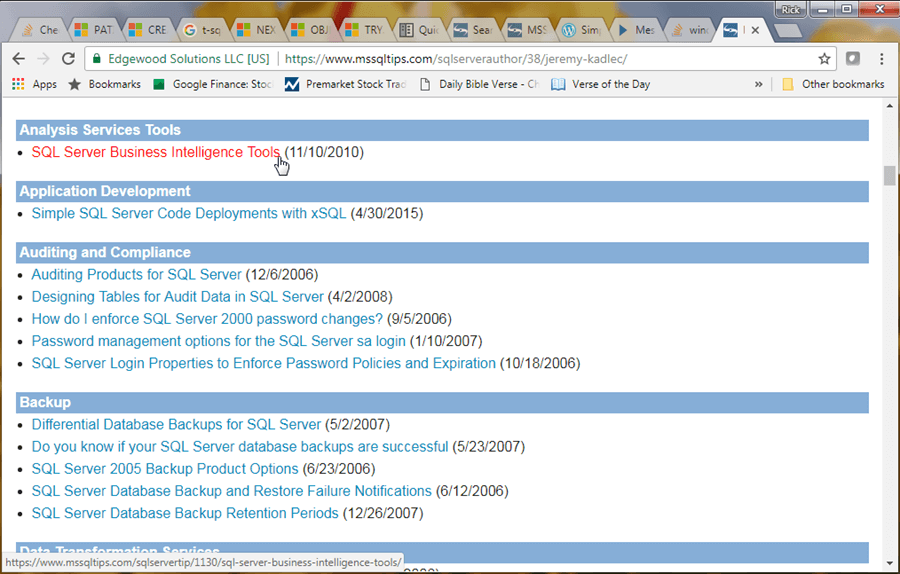Click the extension icon beside the star
This screenshot has width=900, height=574.
click(x=853, y=59)
